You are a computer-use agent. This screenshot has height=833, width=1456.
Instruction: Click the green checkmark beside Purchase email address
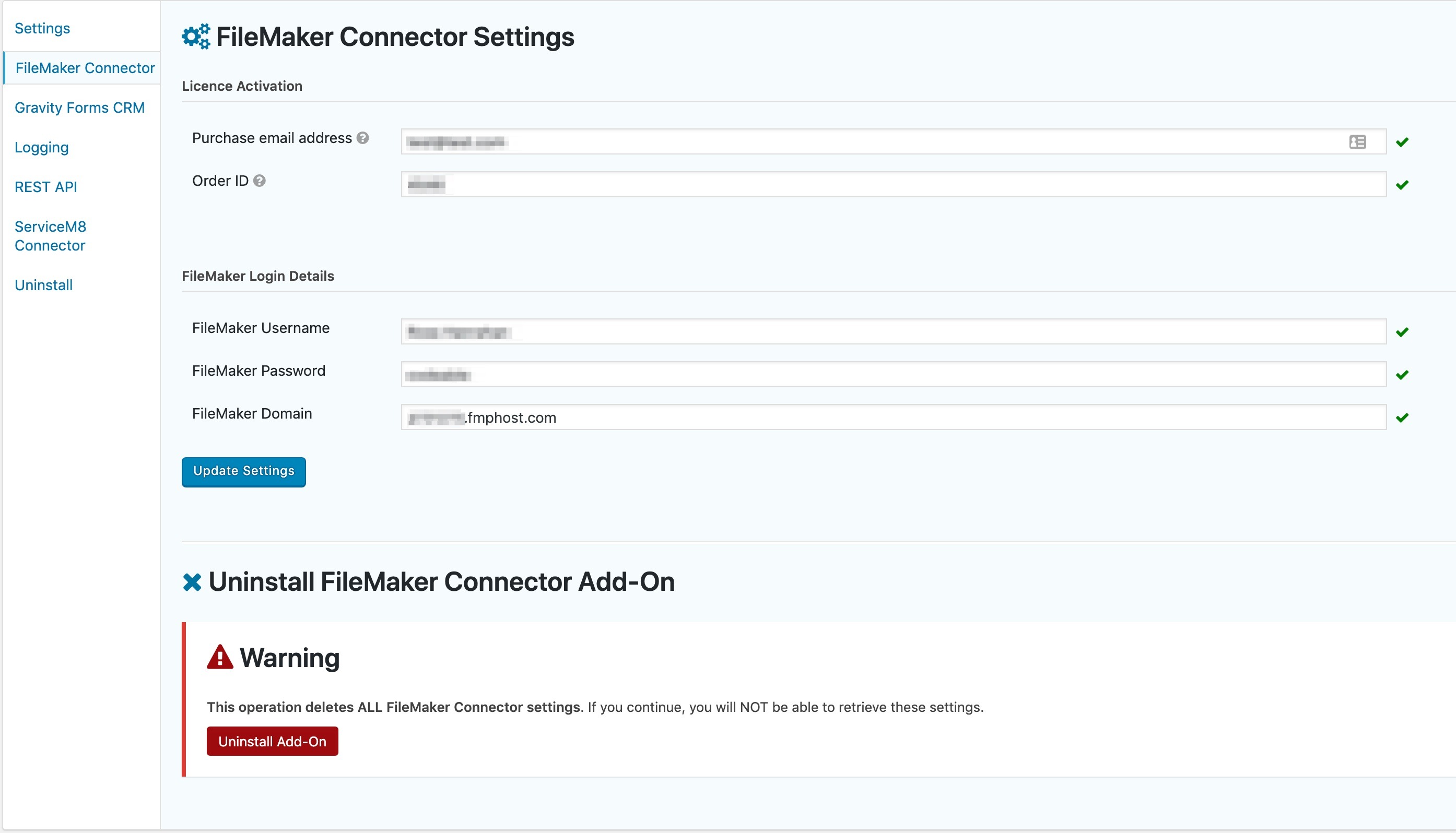tap(1402, 142)
